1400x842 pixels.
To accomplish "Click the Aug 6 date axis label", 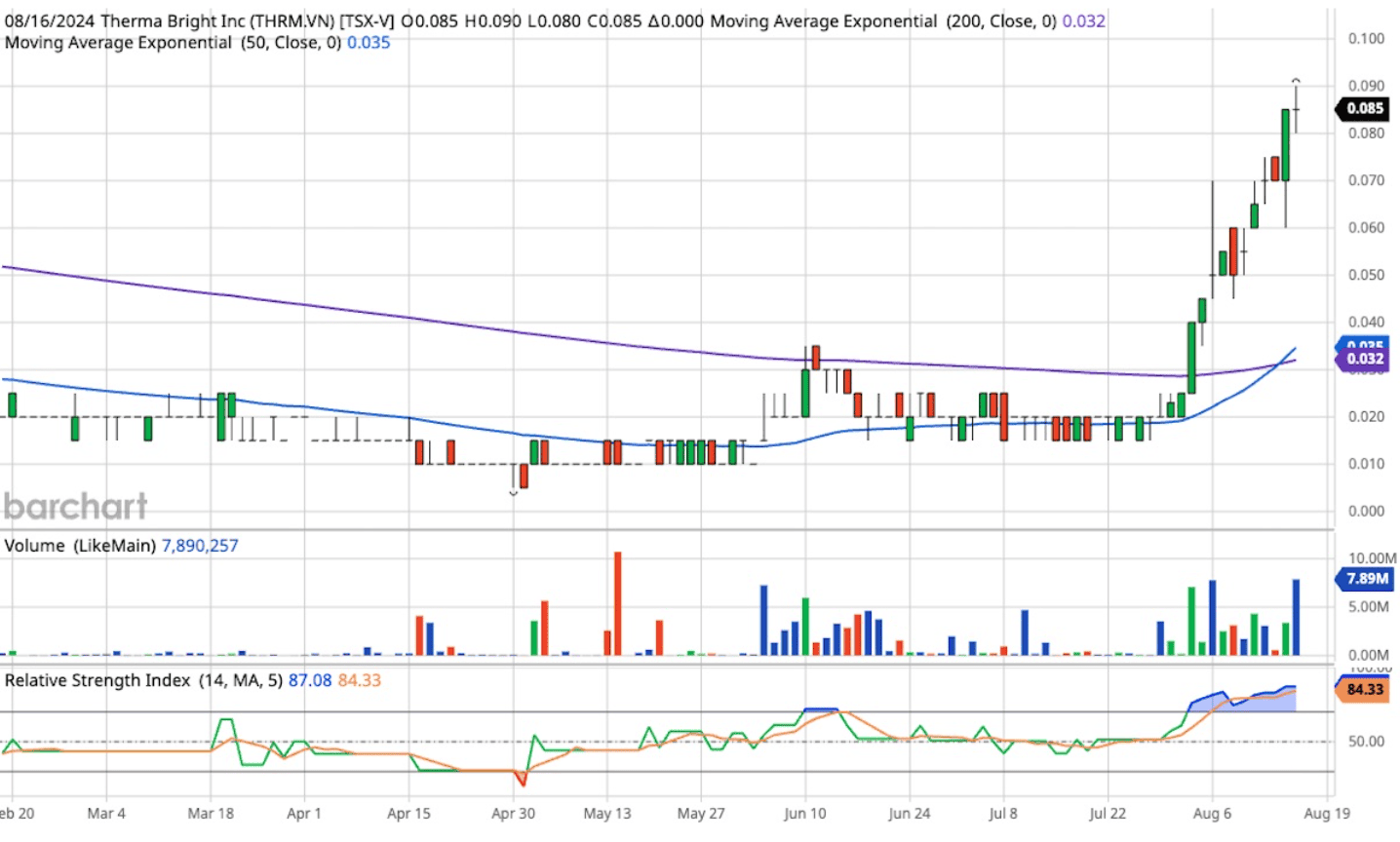I will [1212, 813].
